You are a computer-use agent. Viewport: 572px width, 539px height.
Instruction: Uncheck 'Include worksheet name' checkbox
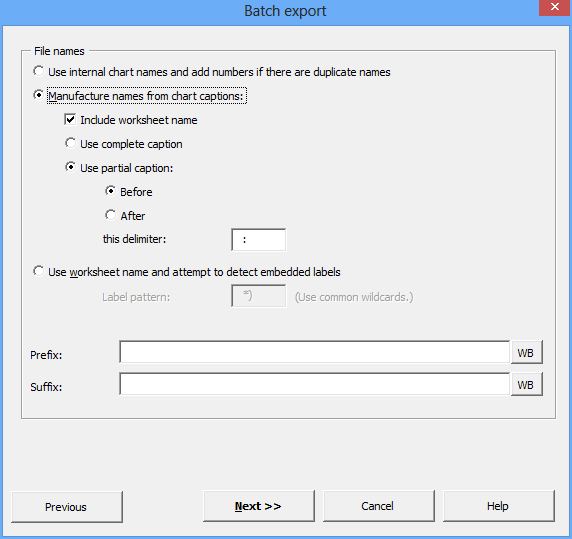click(x=70, y=119)
